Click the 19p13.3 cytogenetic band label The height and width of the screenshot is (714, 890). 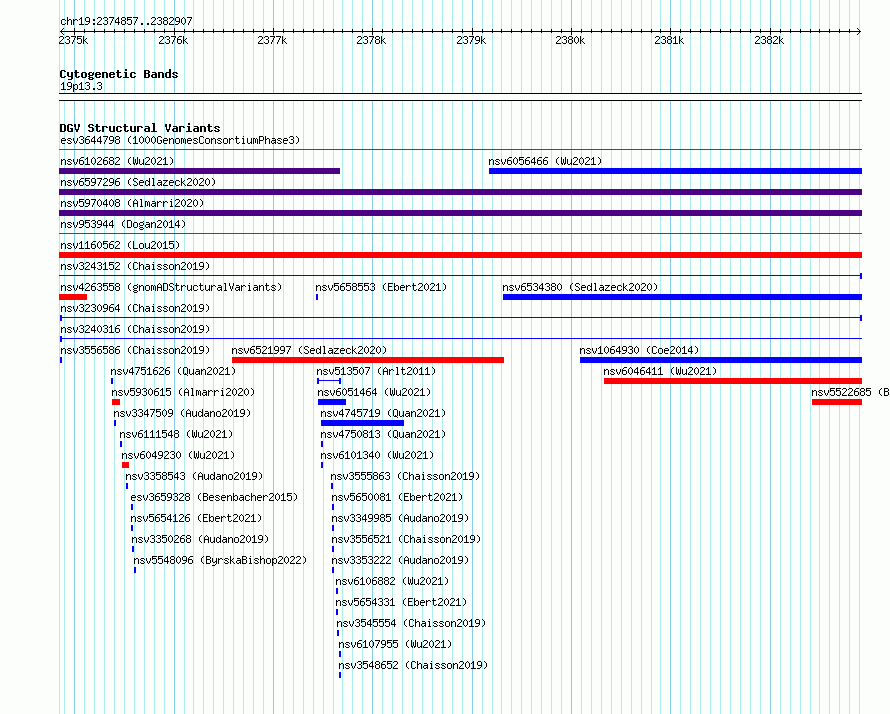tap(81, 86)
